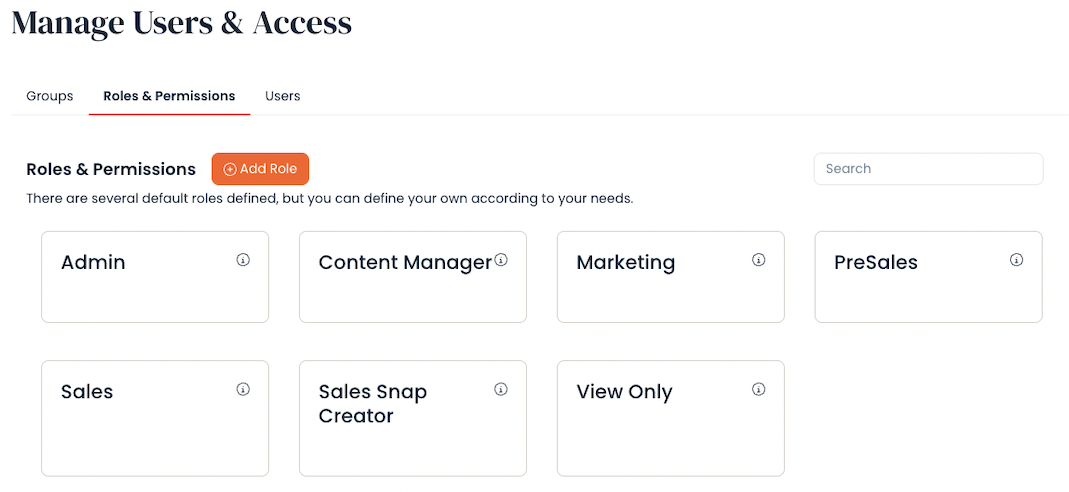
Task: Show Marketing role info icon details
Action: pyautogui.click(x=758, y=260)
